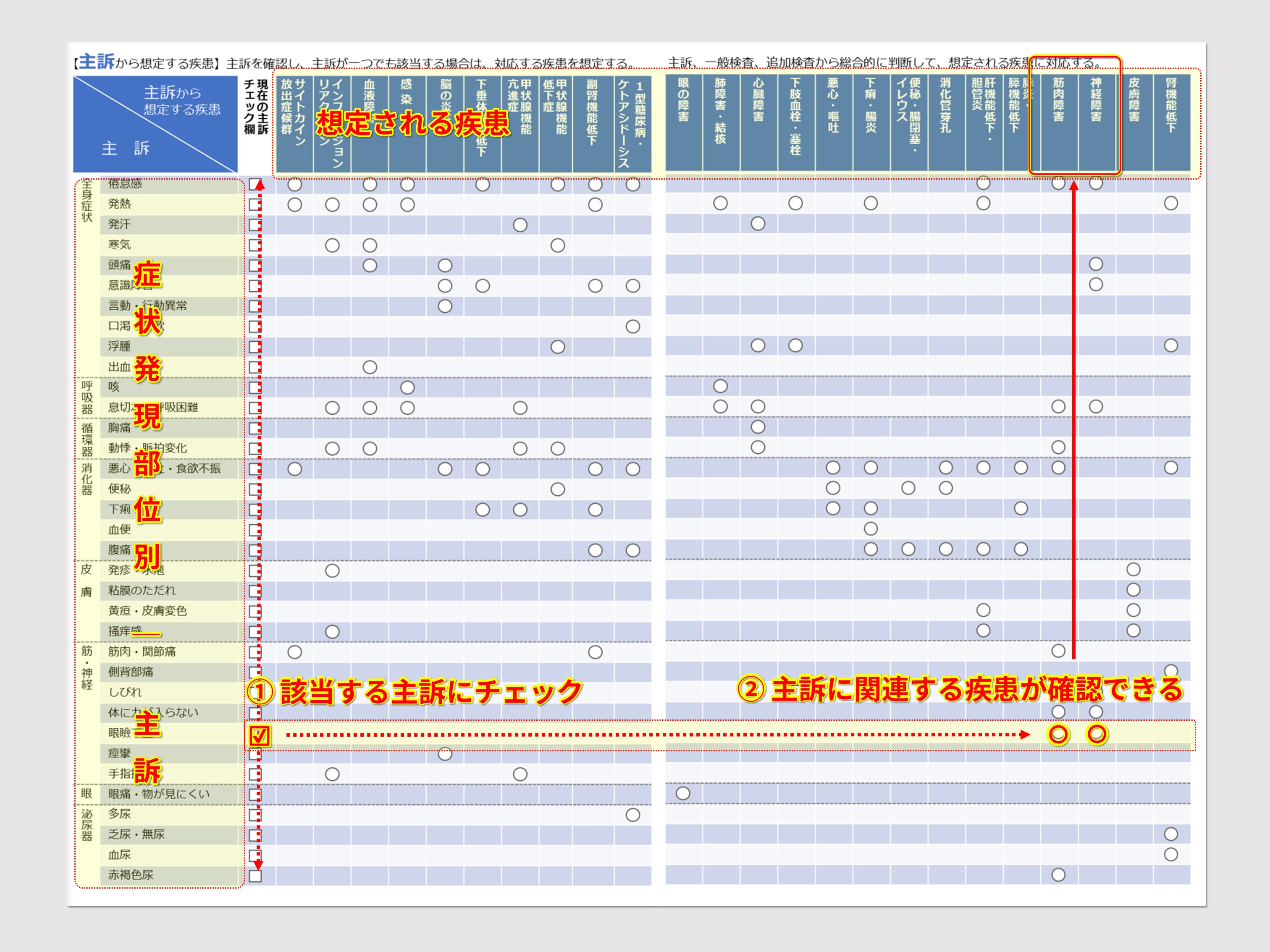The height and width of the screenshot is (952, 1270).
Task: Click circle for 眼痛 under 眼の障害
Action: point(682,794)
